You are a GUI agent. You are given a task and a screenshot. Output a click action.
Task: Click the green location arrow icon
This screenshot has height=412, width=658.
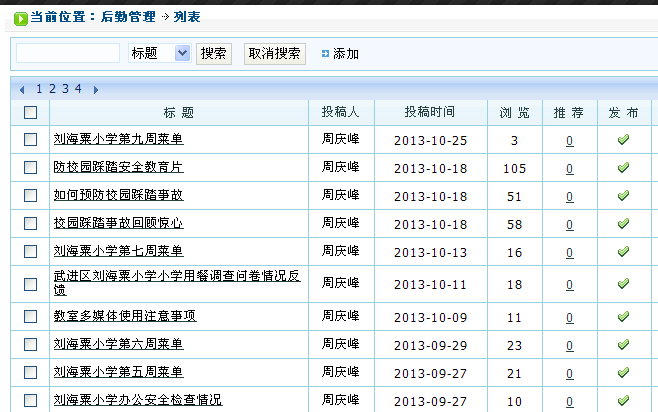(x=21, y=19)
